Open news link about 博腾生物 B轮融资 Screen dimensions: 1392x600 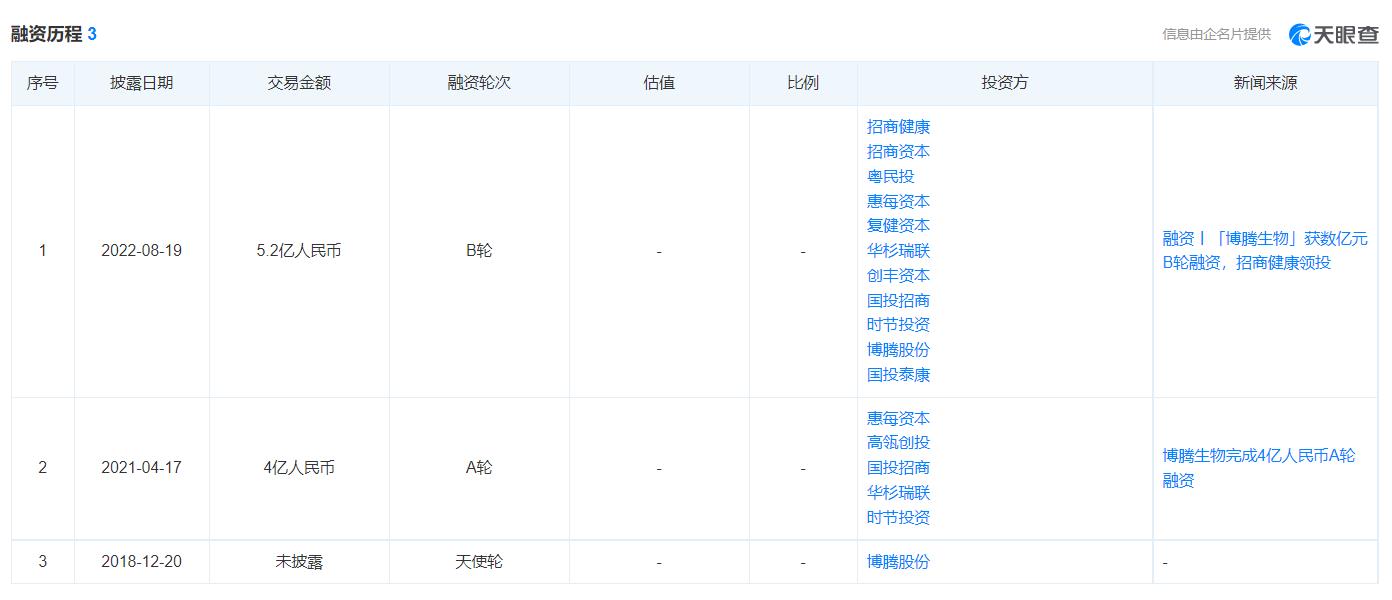coord(1265,251)
